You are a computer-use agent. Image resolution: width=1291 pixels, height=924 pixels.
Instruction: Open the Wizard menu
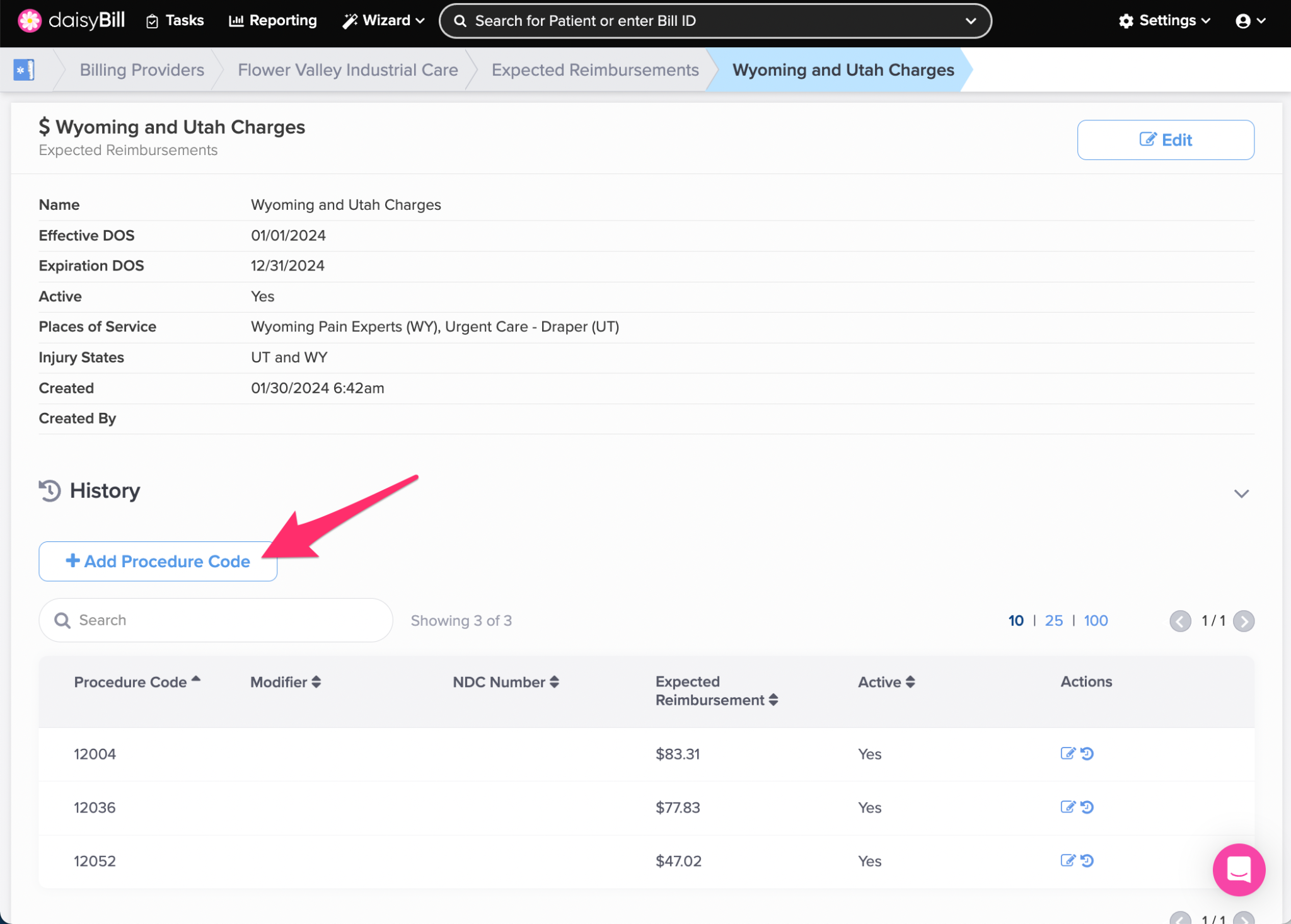point(383,21)
